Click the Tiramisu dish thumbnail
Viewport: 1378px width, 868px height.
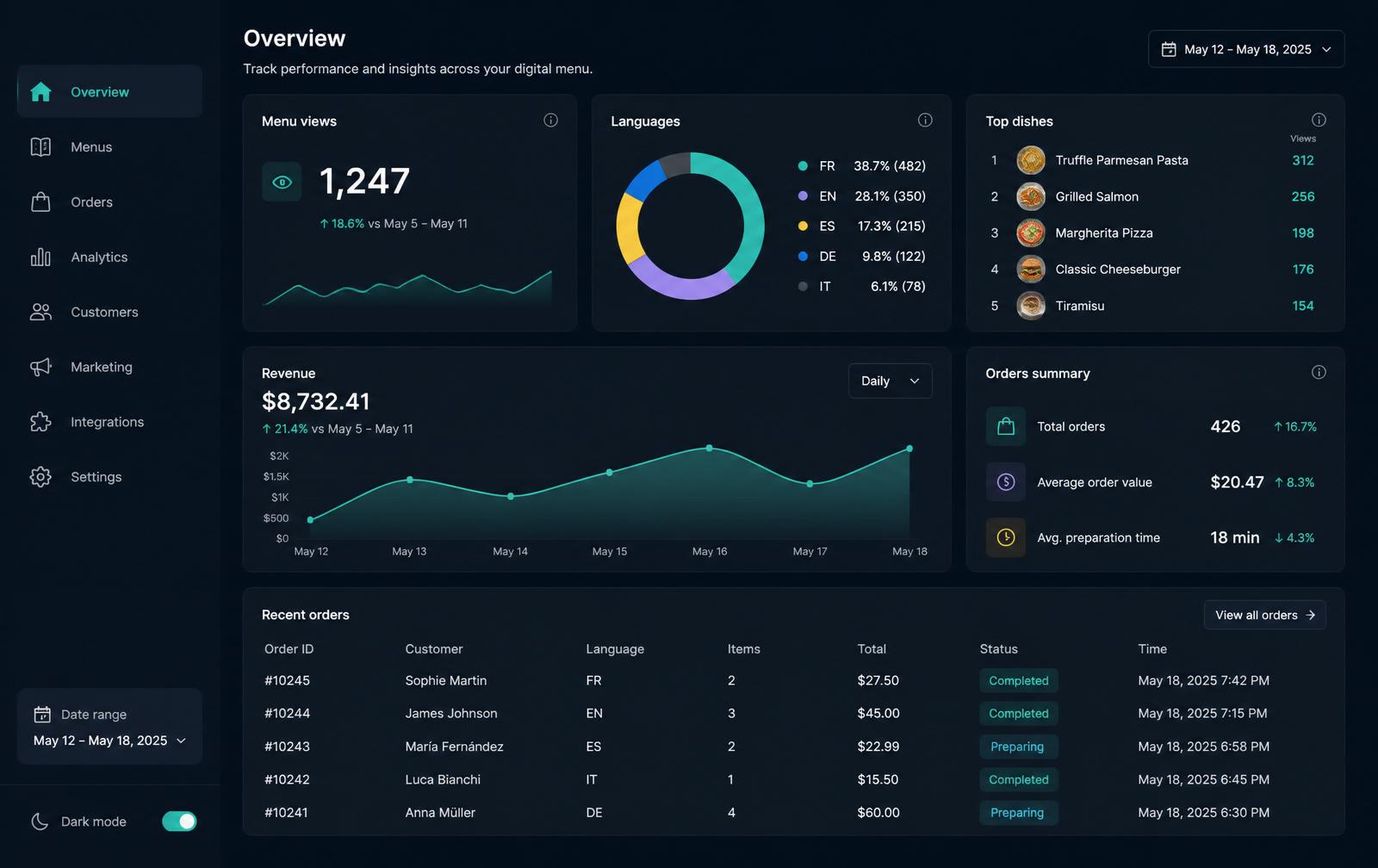click(x=1031, y=306)
